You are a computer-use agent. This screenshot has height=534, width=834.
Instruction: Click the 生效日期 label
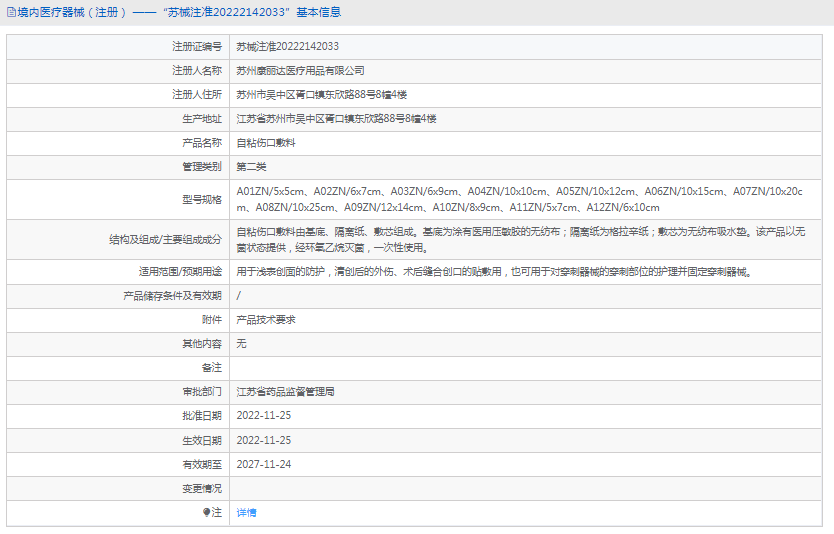pos(202,440)
